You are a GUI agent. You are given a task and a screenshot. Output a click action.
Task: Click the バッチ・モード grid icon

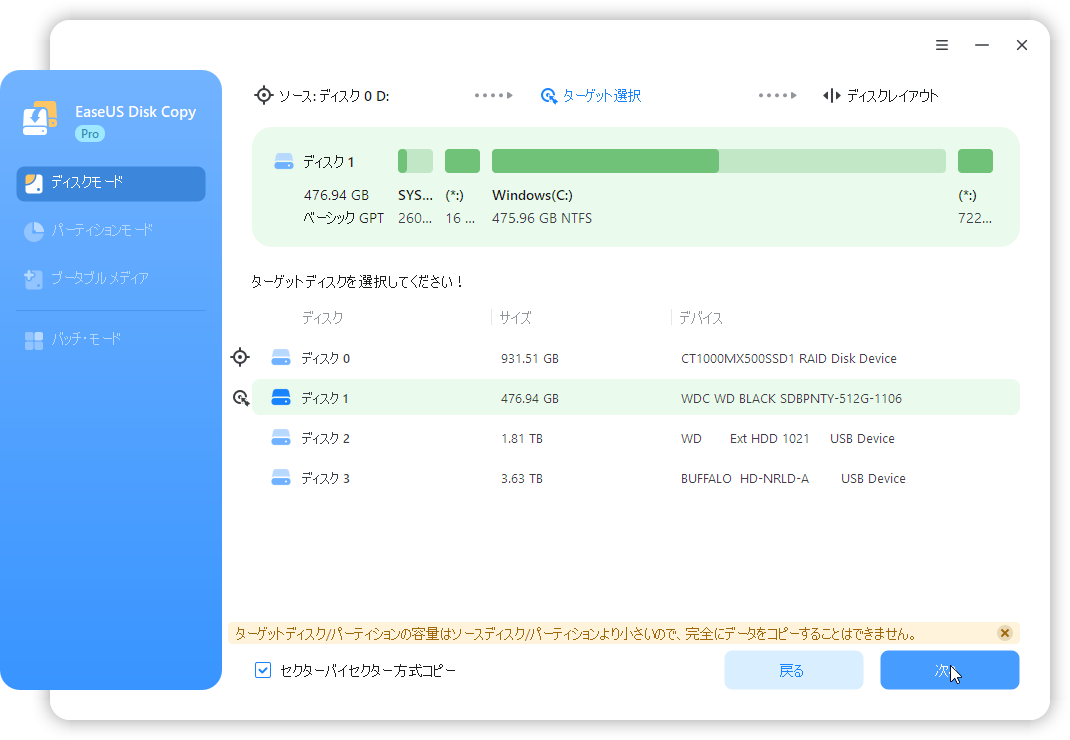coord(33,340)
